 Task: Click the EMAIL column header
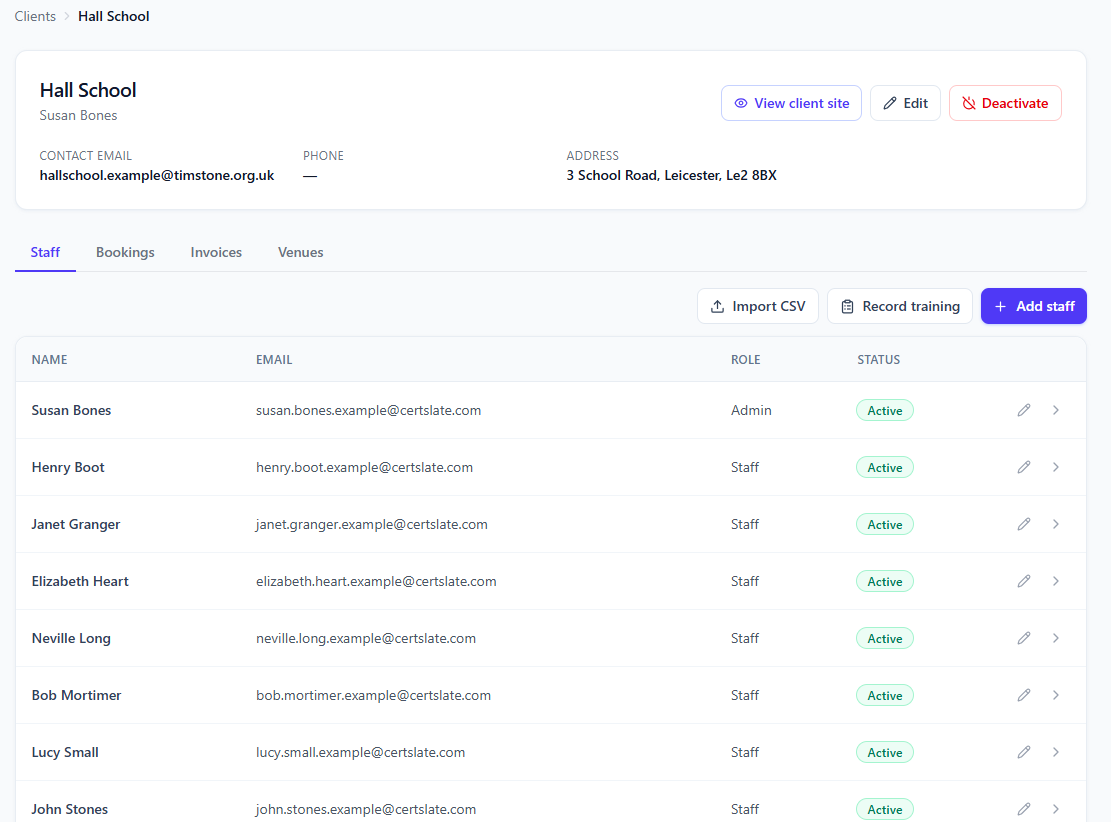(274, 360)
